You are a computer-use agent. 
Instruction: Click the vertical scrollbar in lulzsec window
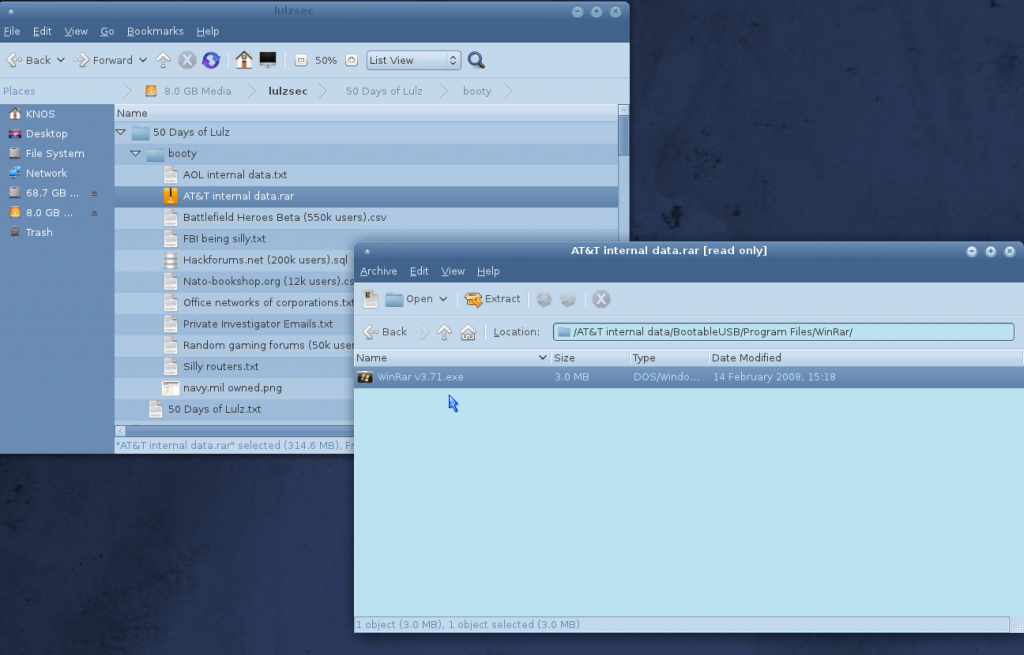623,135
